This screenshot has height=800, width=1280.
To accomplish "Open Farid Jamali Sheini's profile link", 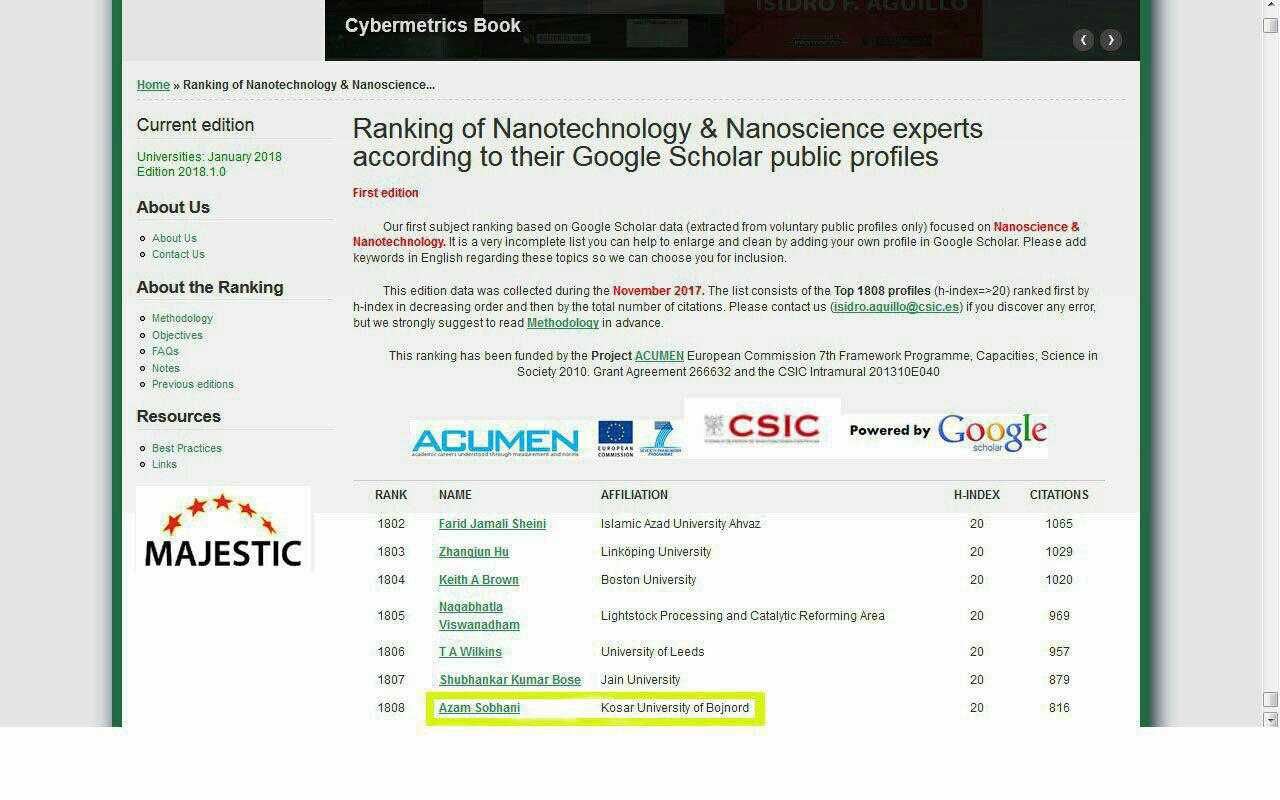I will (492, 524).
